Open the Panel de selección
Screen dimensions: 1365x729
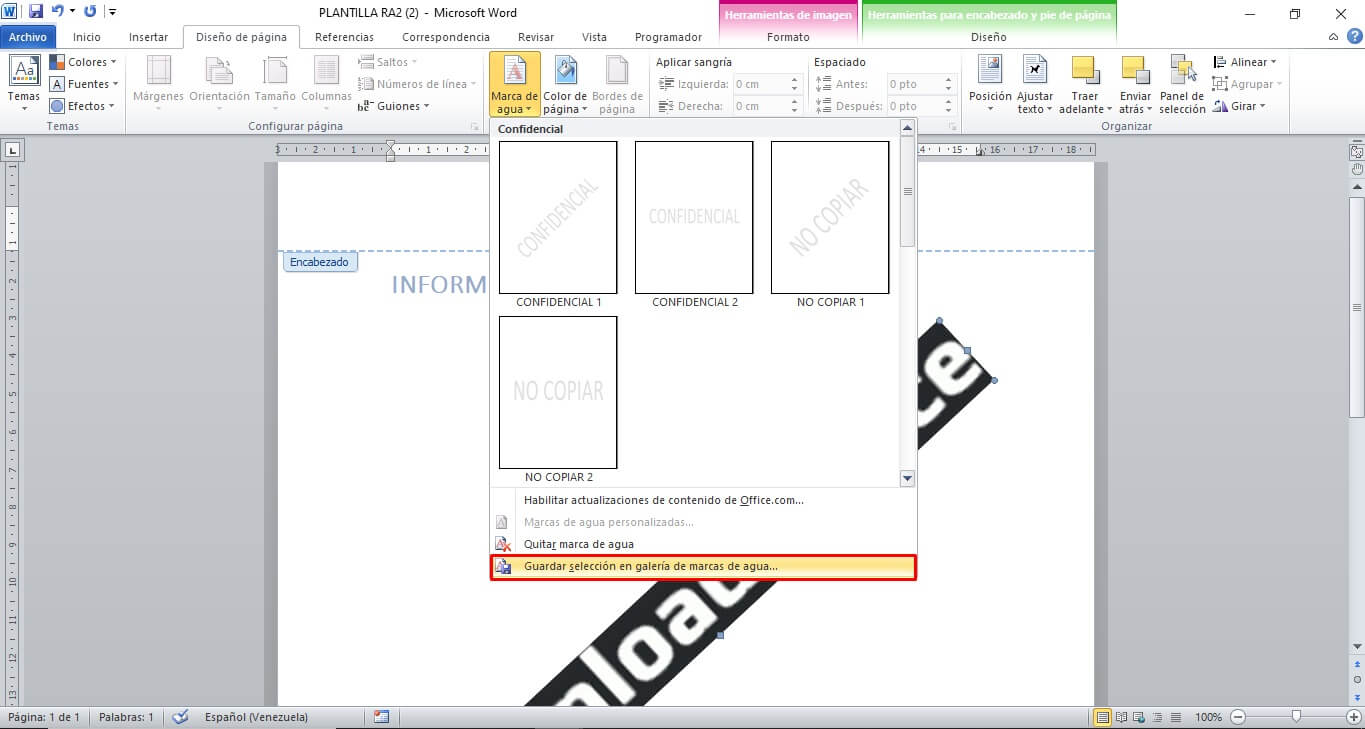[x=1183, y=84]
